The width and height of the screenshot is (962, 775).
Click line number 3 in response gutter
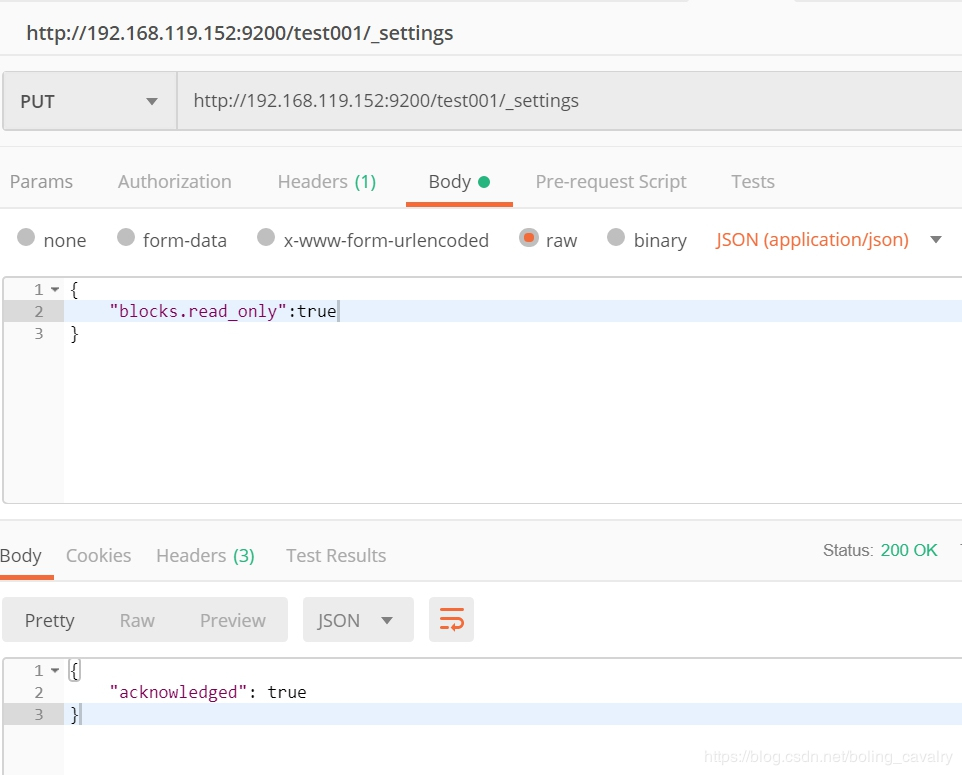coord(39,714)
